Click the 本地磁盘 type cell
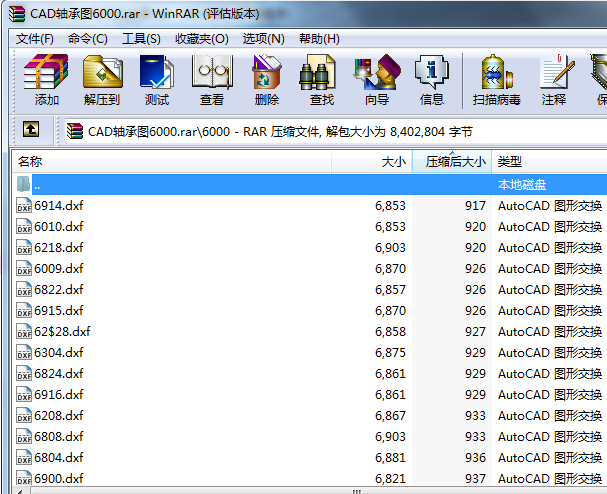Image resolution: width=607 pixels, height=494 pixels. (x=522, y=185)
